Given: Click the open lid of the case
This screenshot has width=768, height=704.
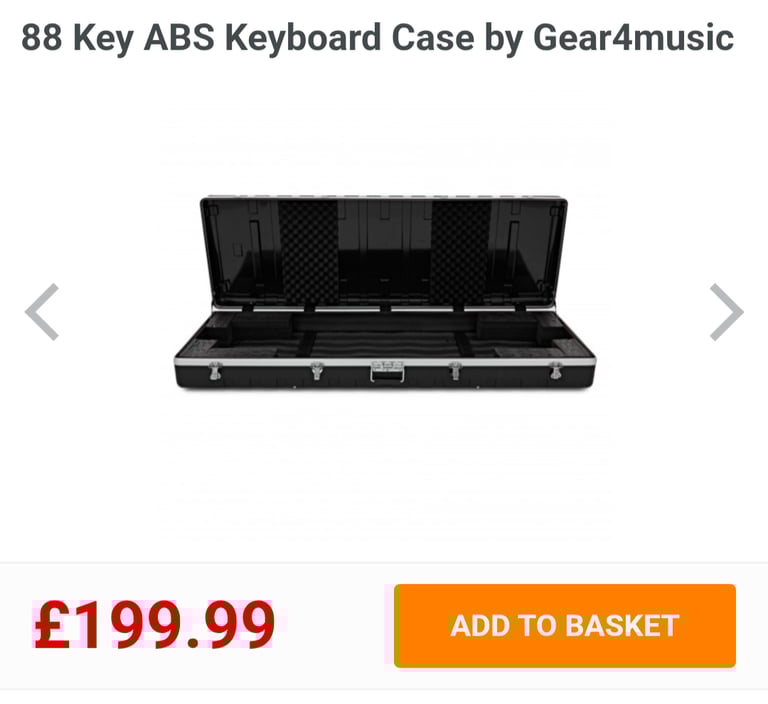Looking at the screenshot, I should coord(384,251).
